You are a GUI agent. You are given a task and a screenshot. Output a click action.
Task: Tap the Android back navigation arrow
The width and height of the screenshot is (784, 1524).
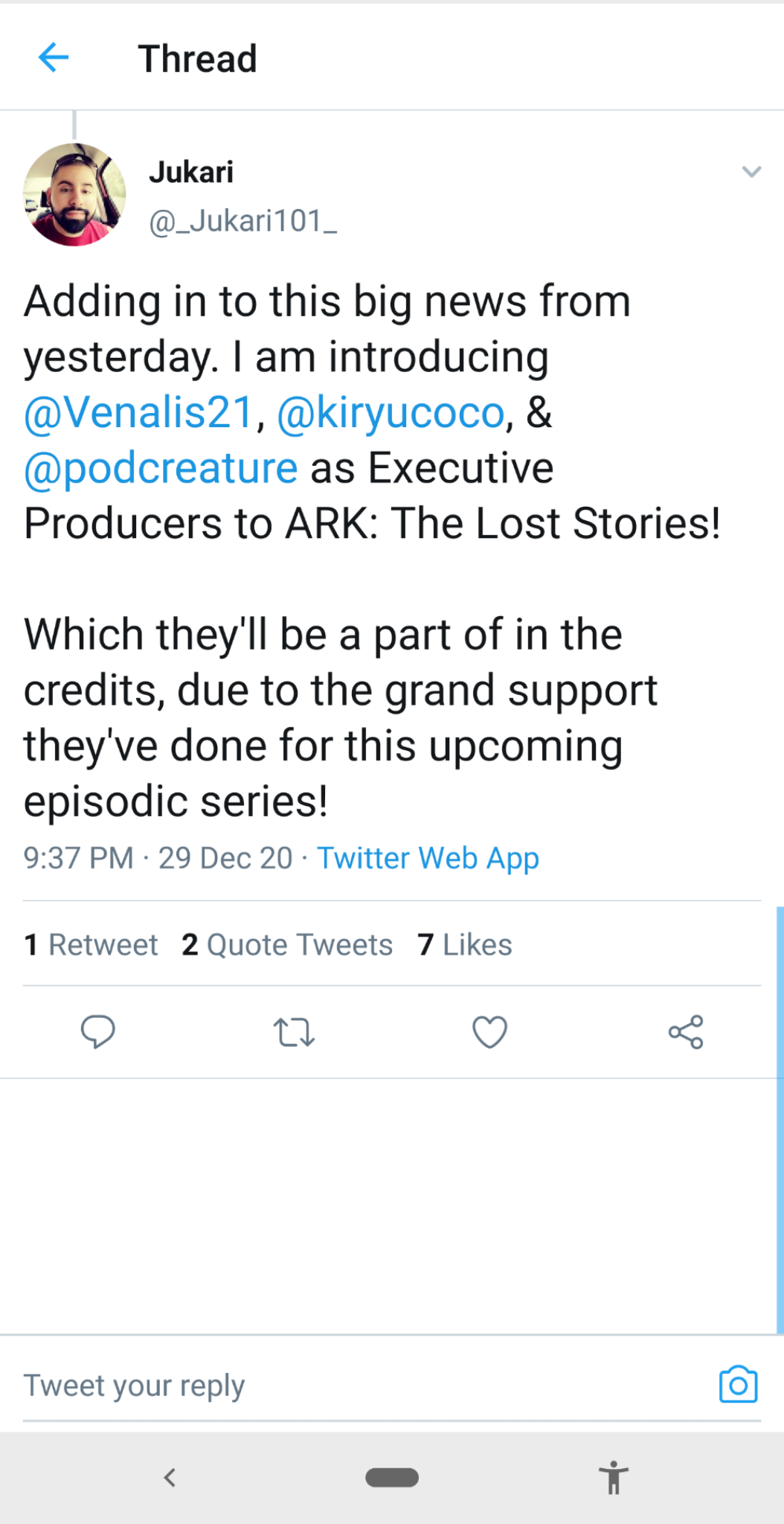coord(170,1478)
